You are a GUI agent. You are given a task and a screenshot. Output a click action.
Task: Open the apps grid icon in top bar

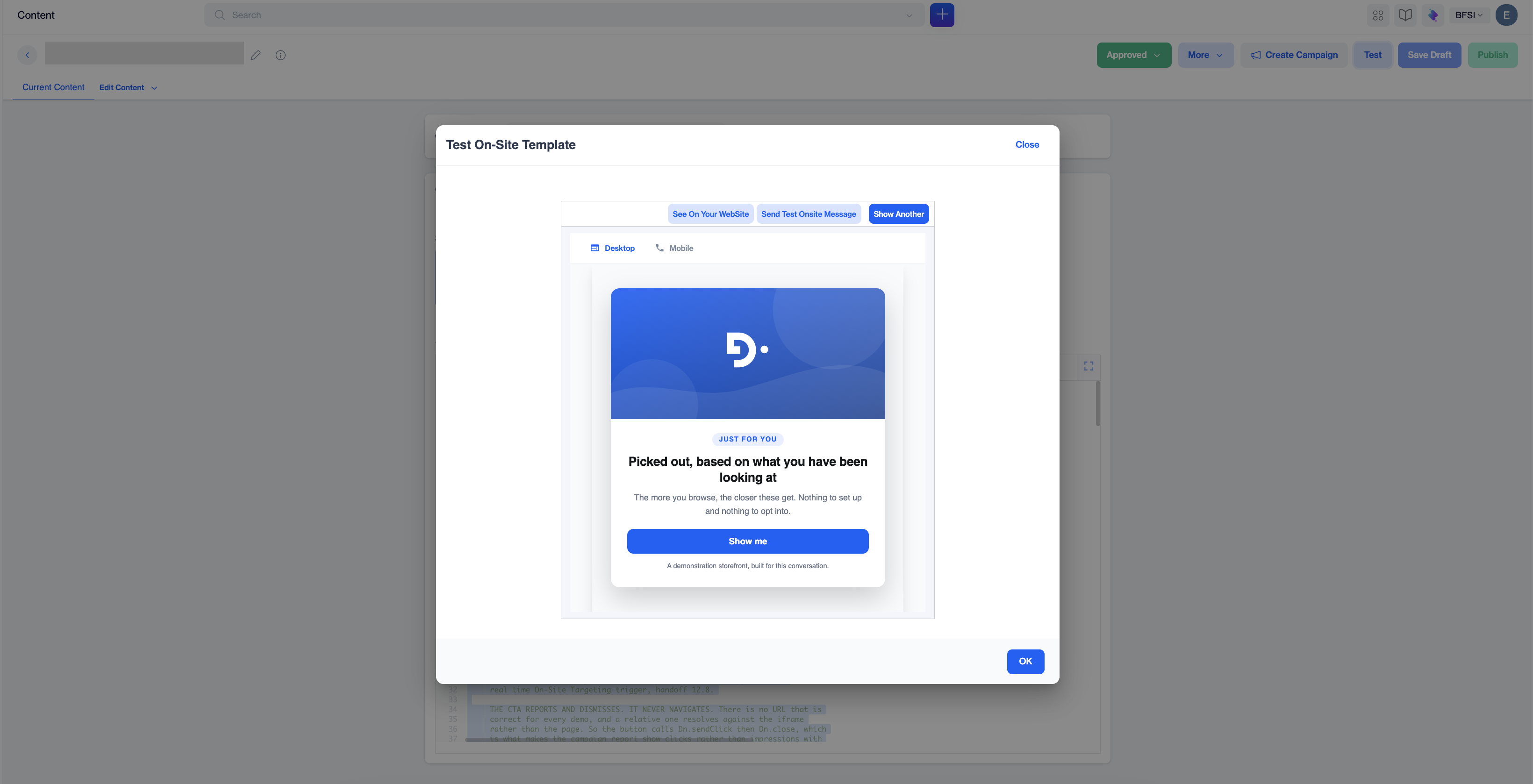pos(1378,15)
